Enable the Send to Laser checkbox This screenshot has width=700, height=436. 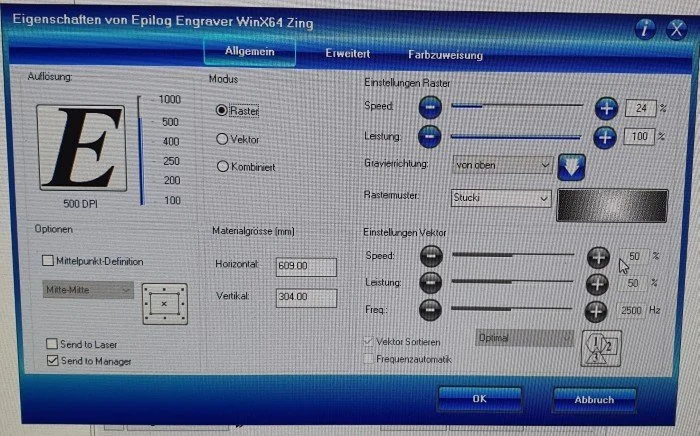click(53, 343)
